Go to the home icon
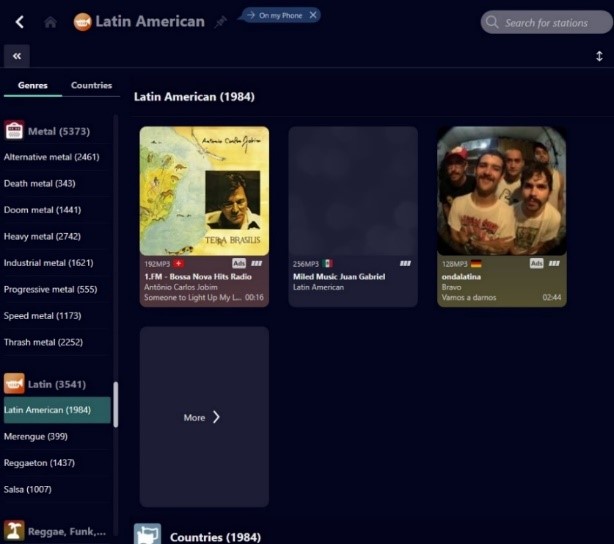 click(x=50, y=22)
